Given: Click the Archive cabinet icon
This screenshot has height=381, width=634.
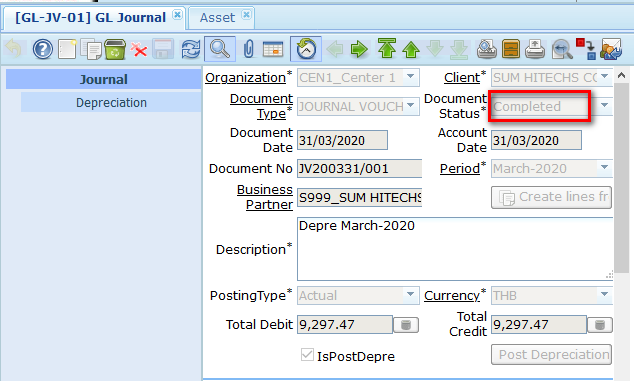Looking at the screenshot, I should 511,49.
